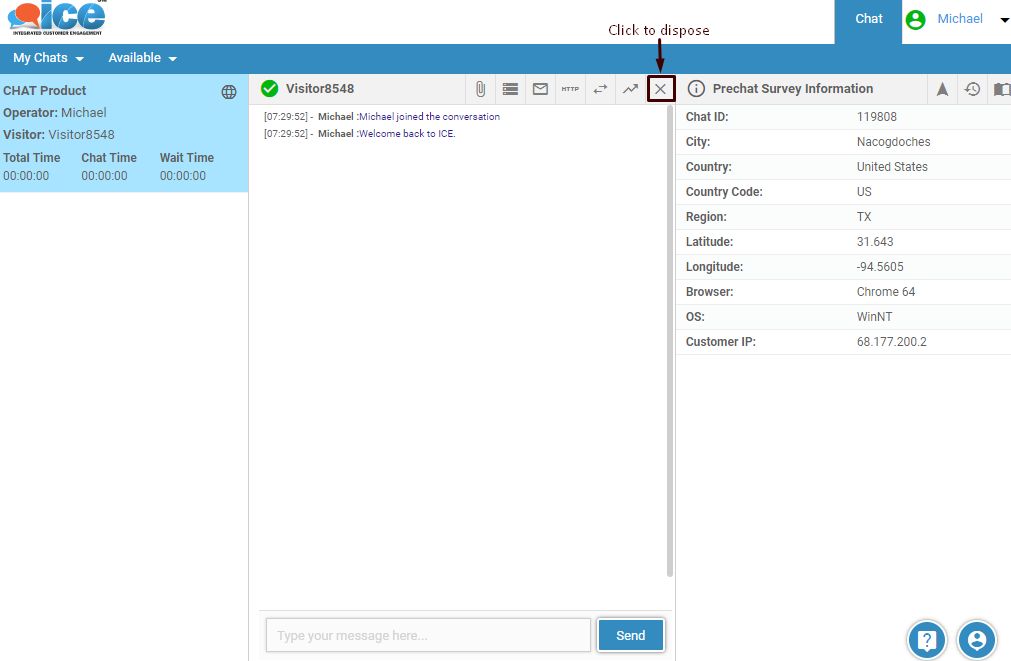Screen dimensions: 1011x661
Task: Click the help question mark button
Action: click(x=927, y=640)
